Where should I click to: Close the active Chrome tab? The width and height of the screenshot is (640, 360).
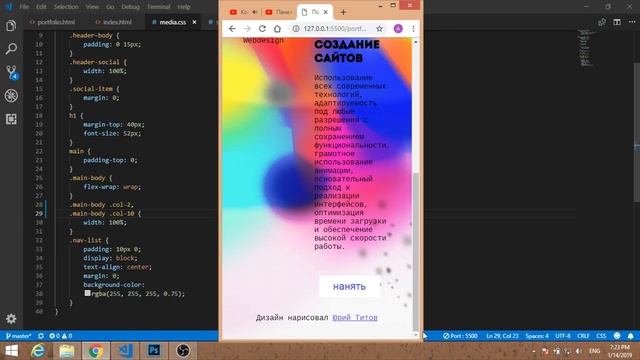[326, 12]
